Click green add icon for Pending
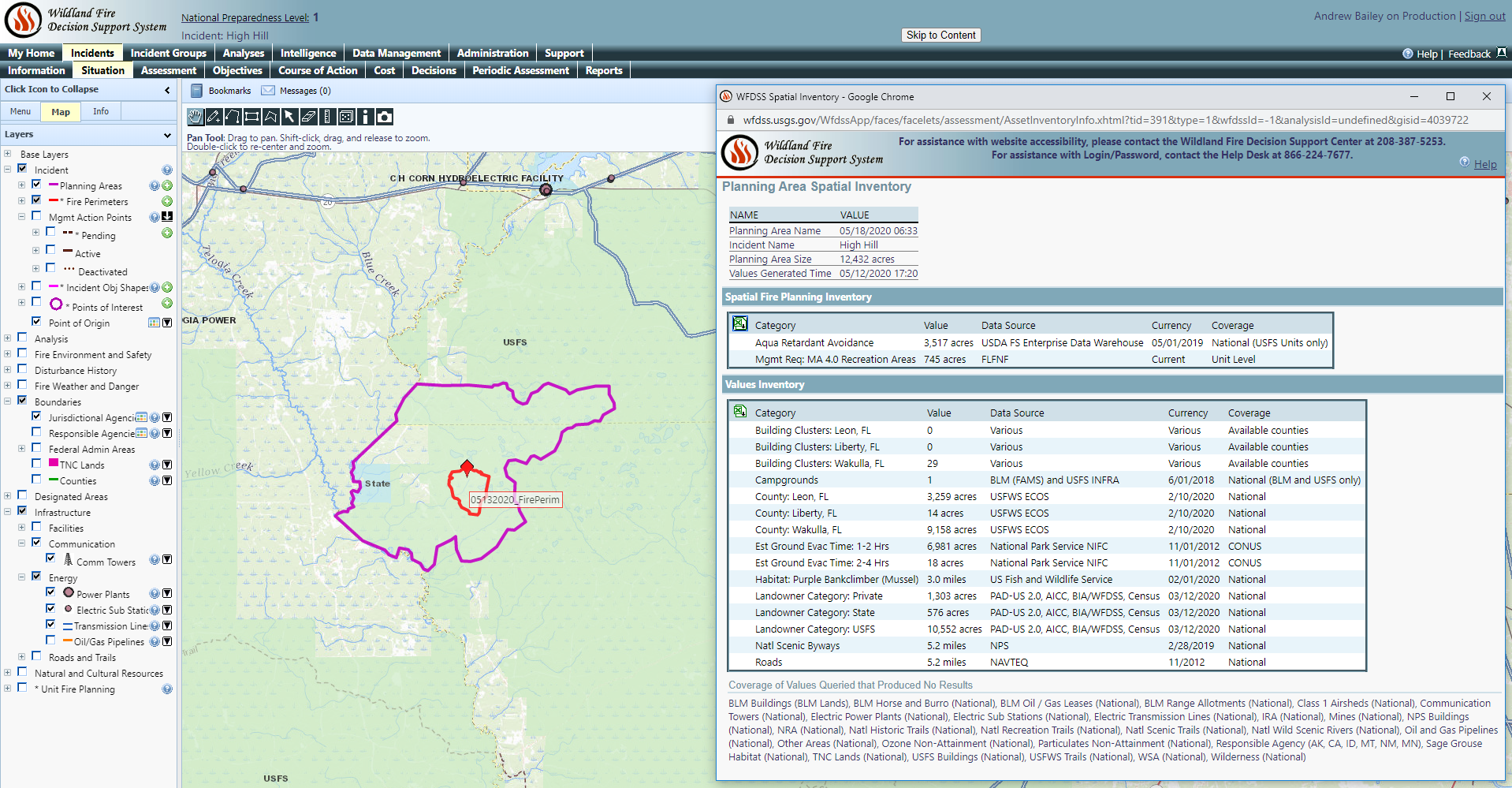The image size is (1512, 788). coord(167,233)
